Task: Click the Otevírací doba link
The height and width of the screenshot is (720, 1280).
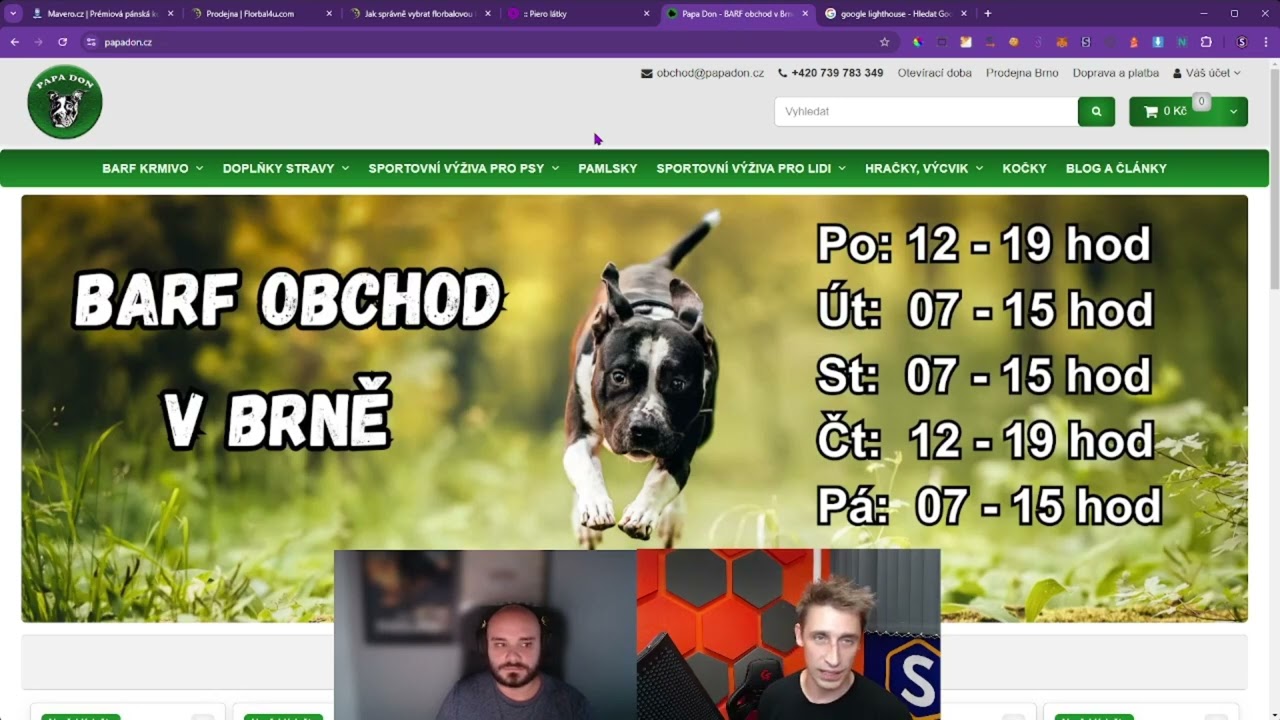Action: click(x=934, y=73)
